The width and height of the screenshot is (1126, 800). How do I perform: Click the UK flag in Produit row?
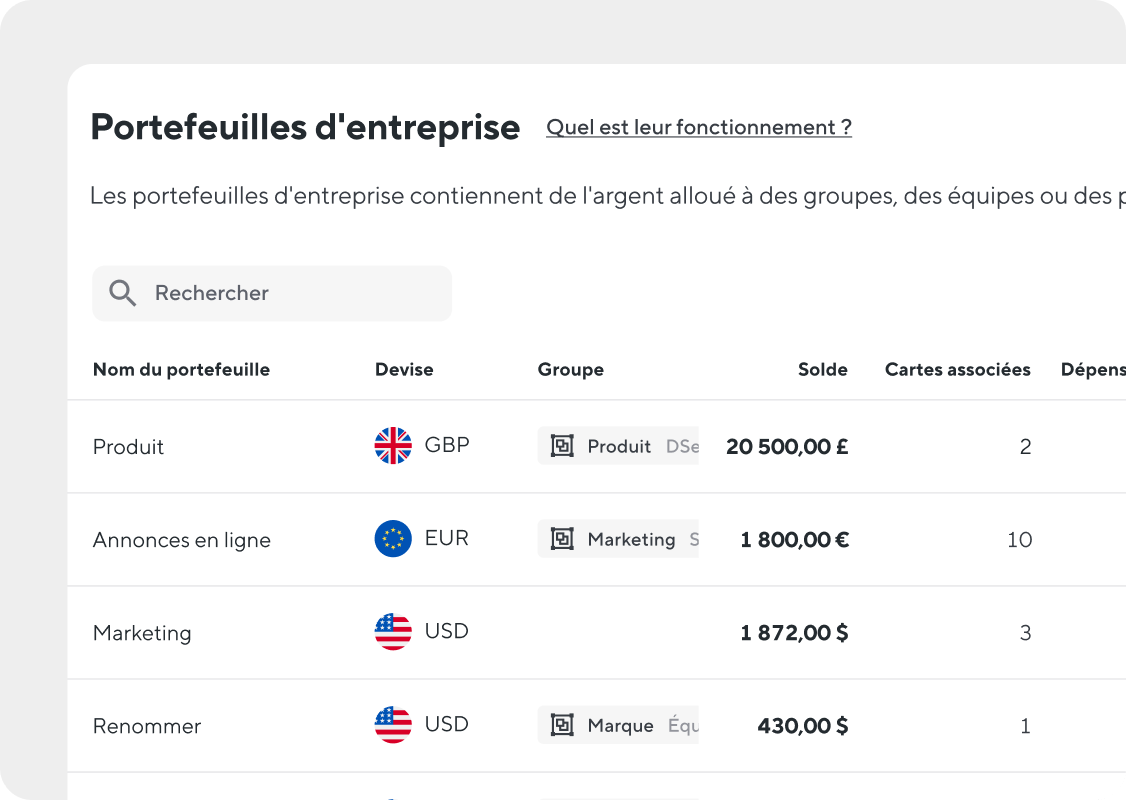393,446
